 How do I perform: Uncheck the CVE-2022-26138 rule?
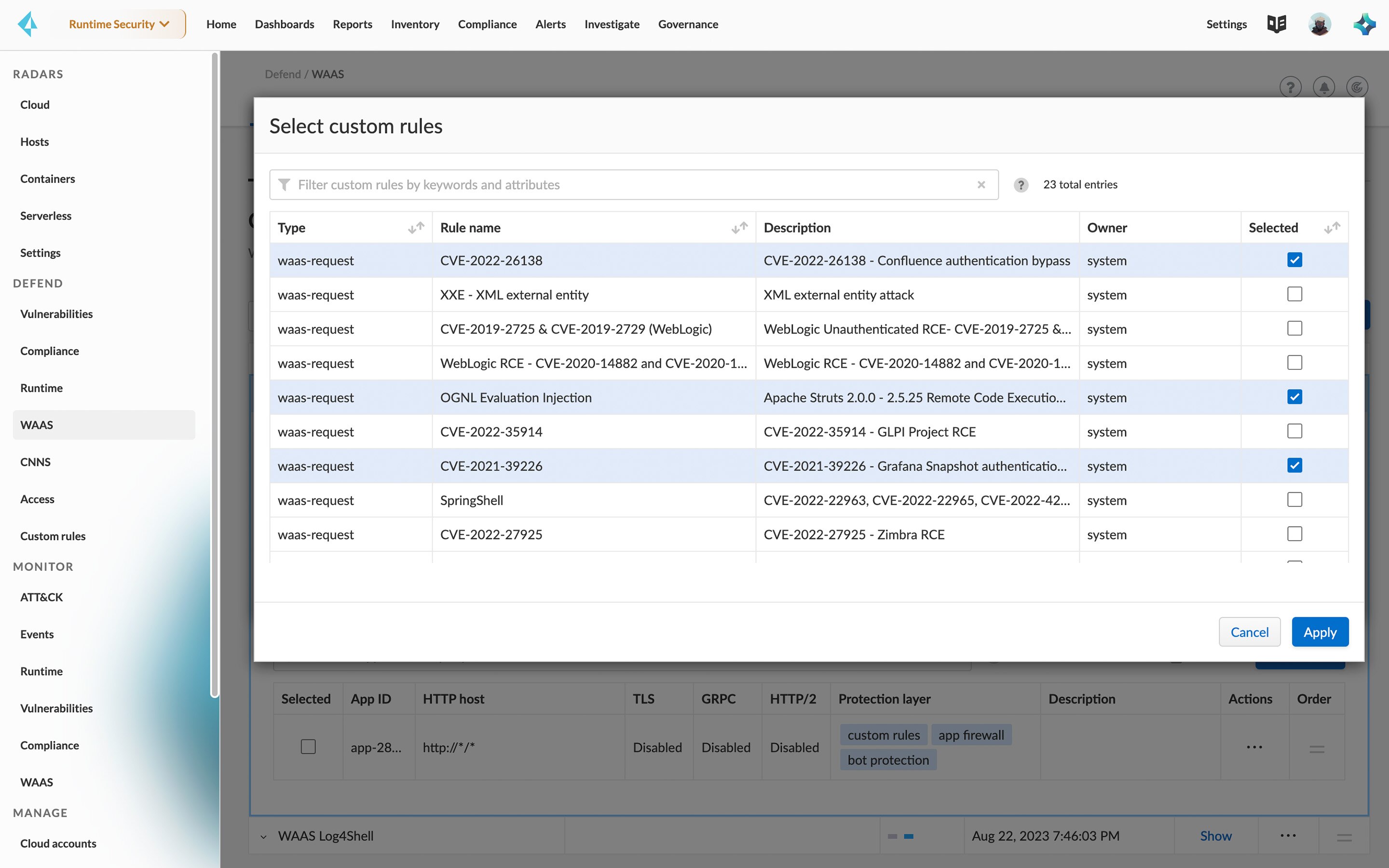pos(1295,259)
